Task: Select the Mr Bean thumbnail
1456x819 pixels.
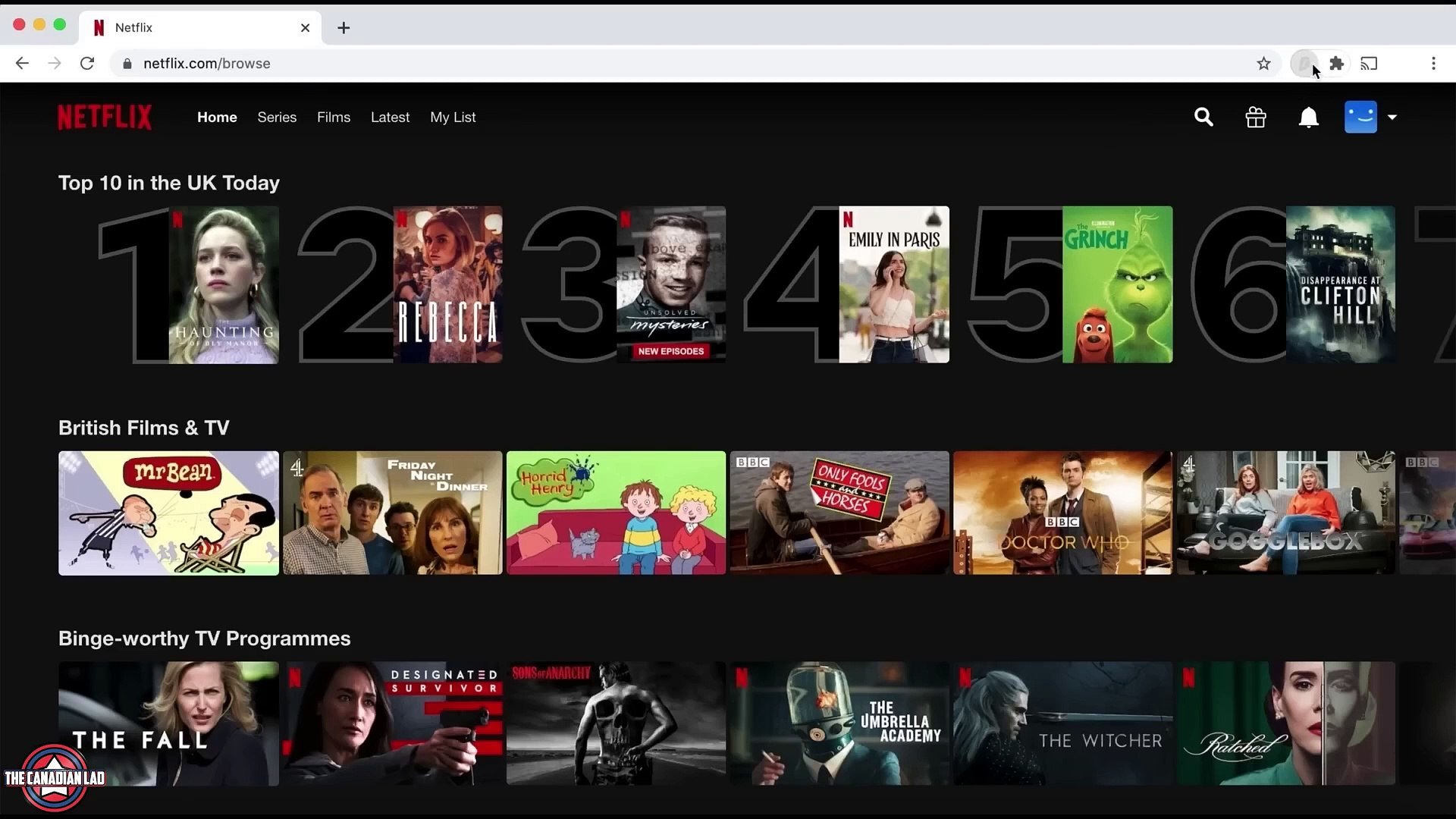Action: 168,513
